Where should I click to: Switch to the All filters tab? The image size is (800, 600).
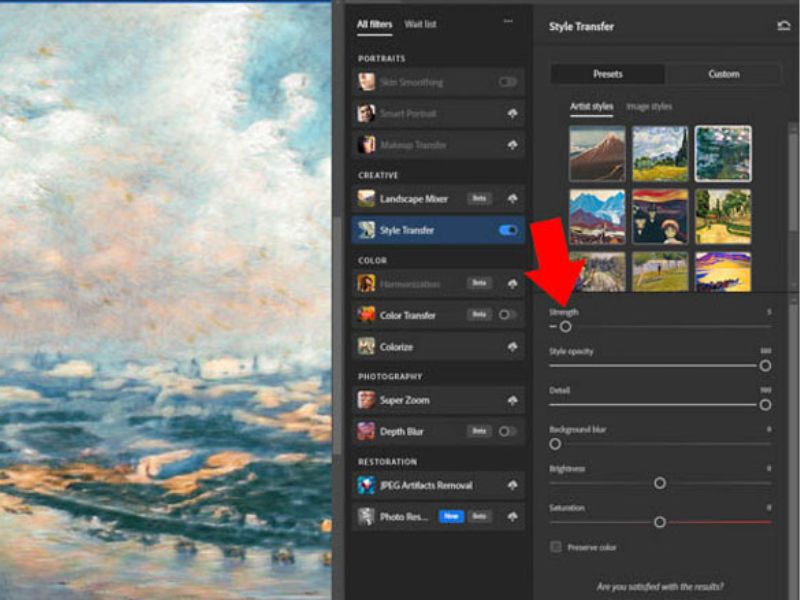(x=374, y=24)
